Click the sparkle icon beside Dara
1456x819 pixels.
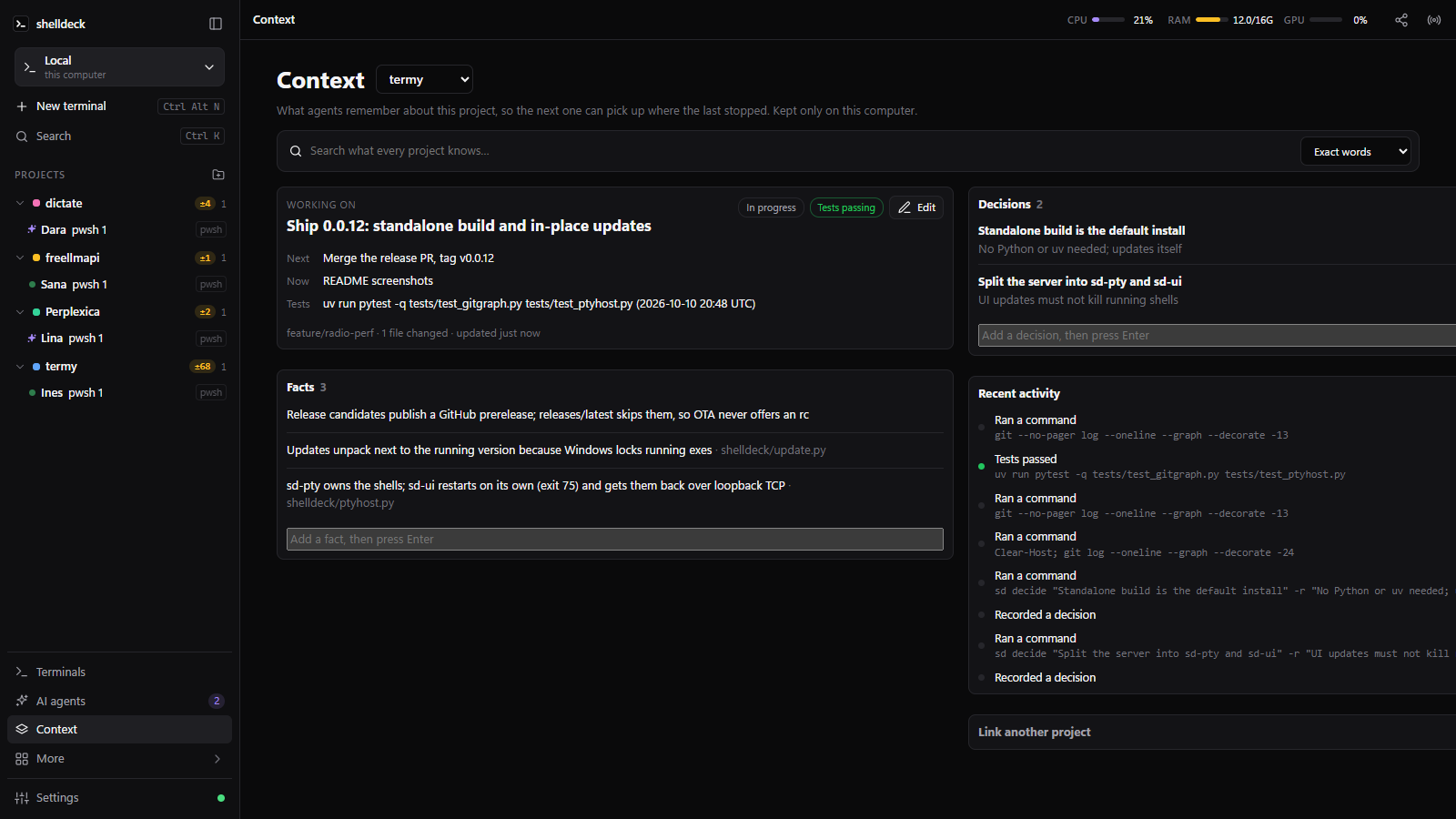click(x=32, y=229)
